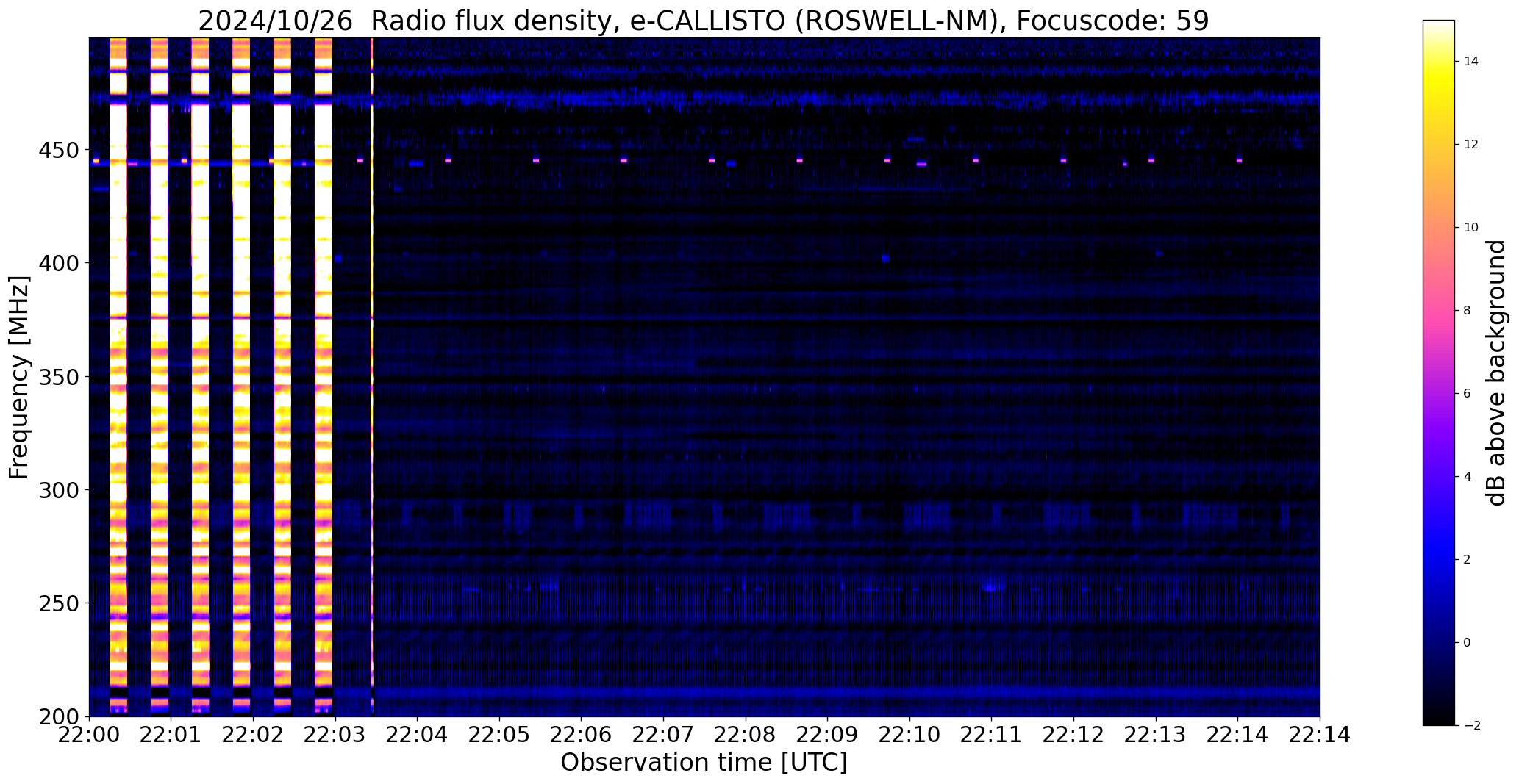The image size is (1519, 784).
Task: Select the 22:03 time tick label
Action: pyautogui.click(x=335, y=735)
